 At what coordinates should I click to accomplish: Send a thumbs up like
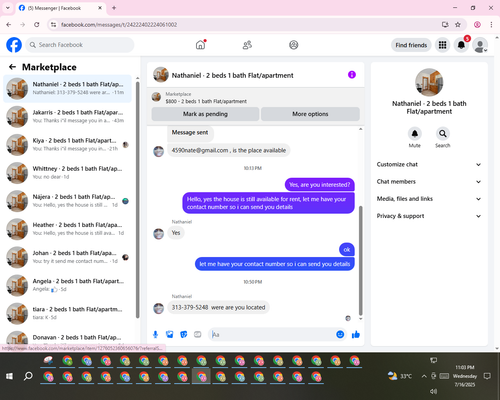pyautogui.click(x=356, y=334)
